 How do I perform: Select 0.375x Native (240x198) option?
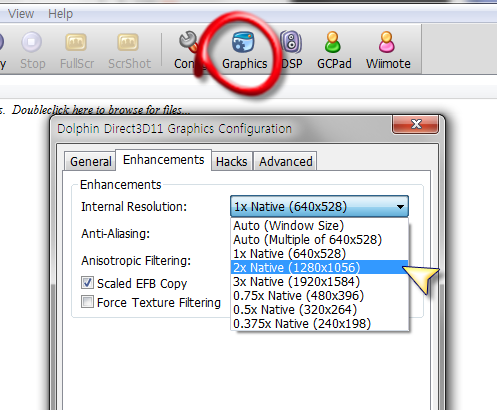pyautogui.click(x=319, y=324)
